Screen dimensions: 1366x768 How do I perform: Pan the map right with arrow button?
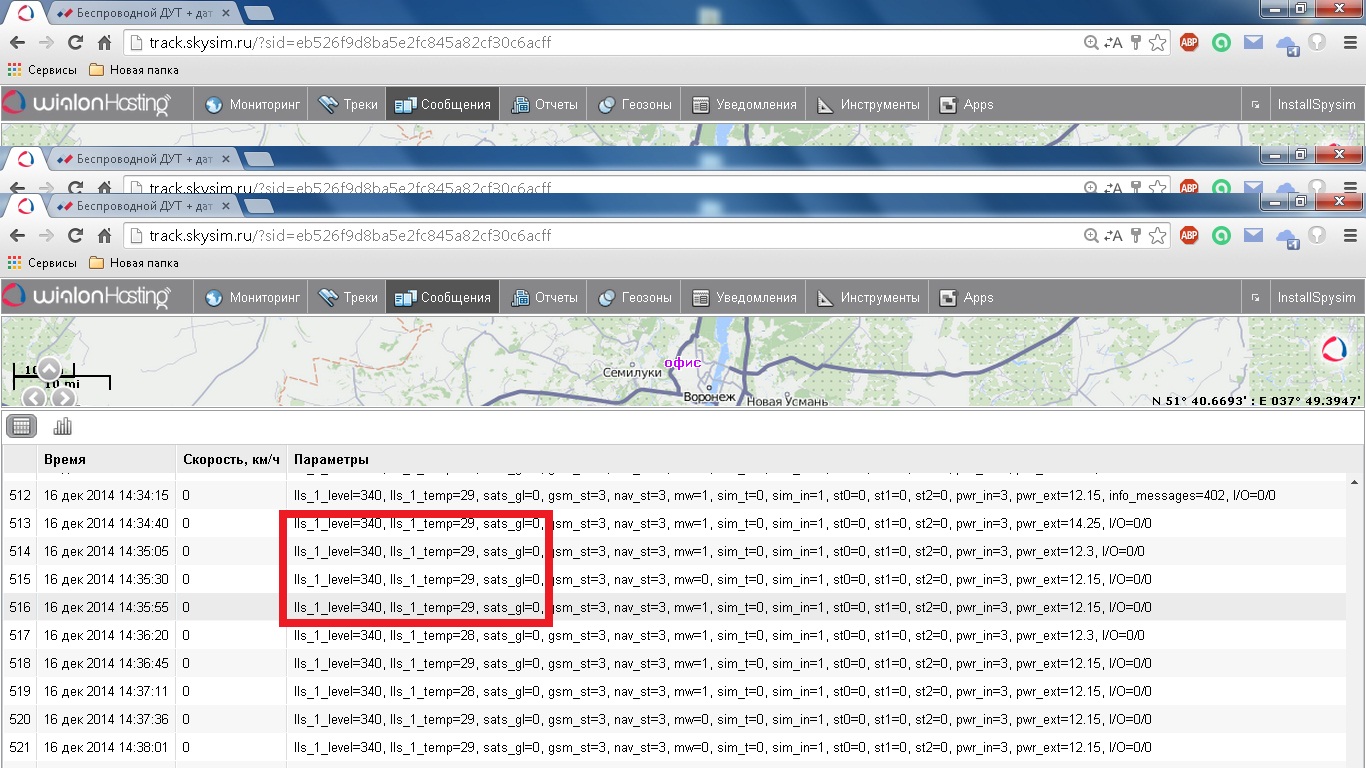pyautogui.click(x=63, y=397)
